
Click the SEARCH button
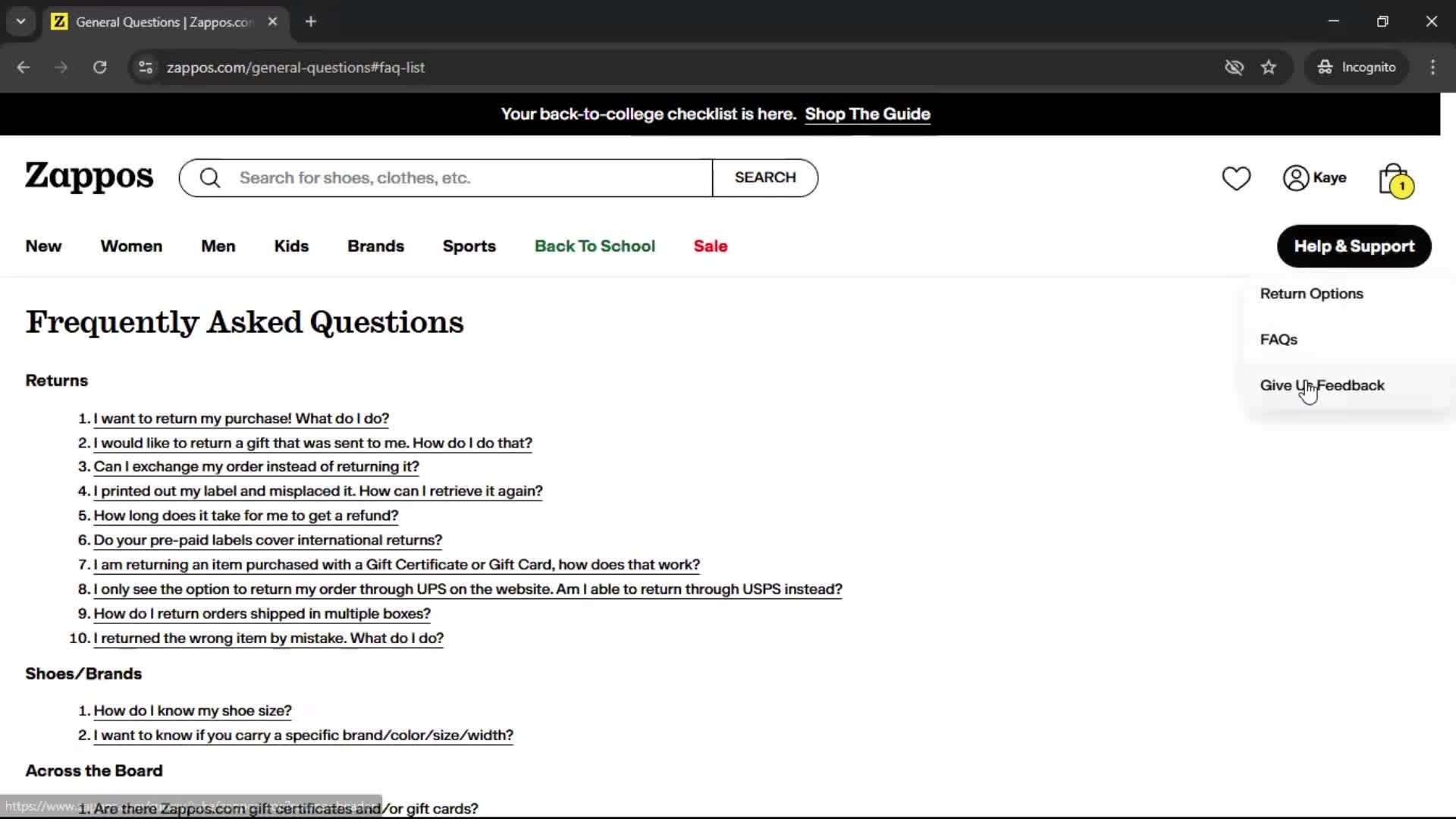(x=765, y=178)
